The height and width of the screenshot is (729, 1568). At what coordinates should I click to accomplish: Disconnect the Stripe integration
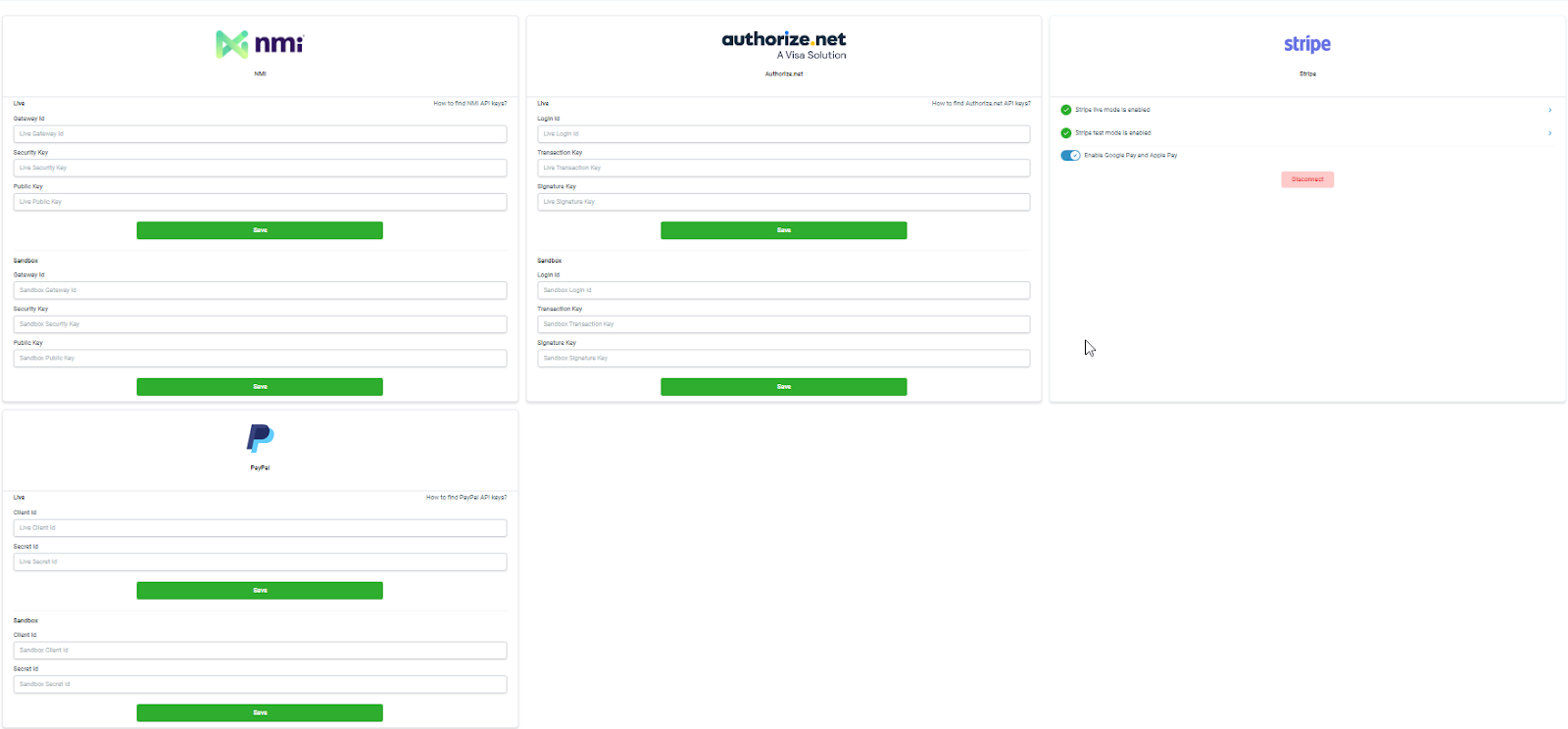1307,179
